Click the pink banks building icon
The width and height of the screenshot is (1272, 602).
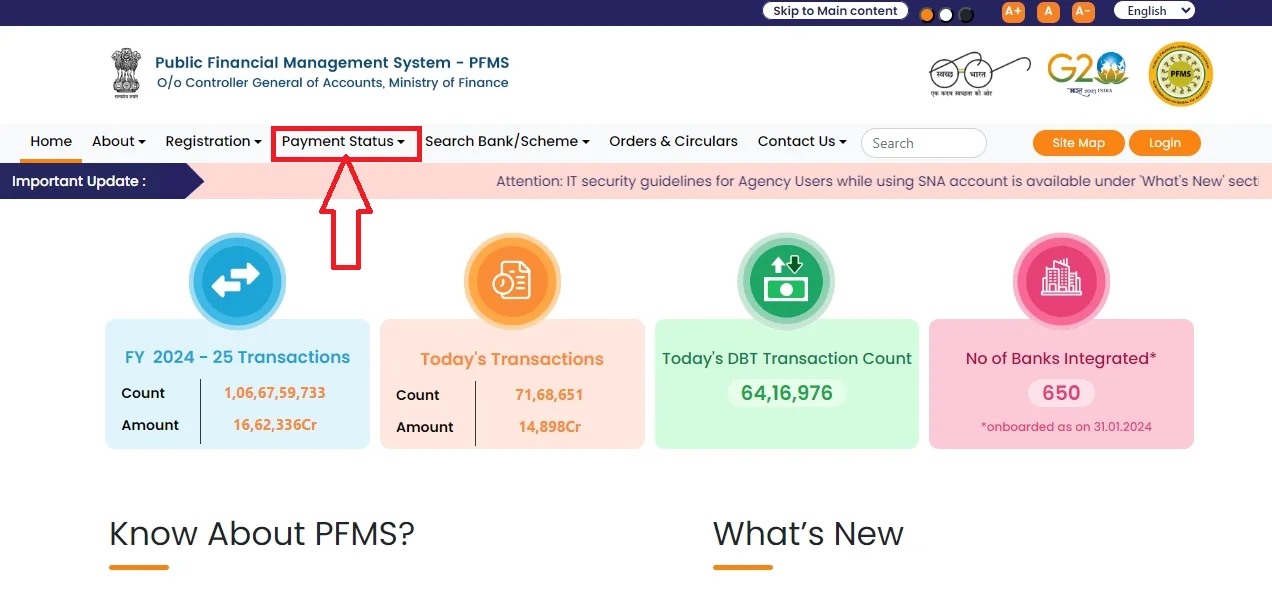coord(1061,282)
